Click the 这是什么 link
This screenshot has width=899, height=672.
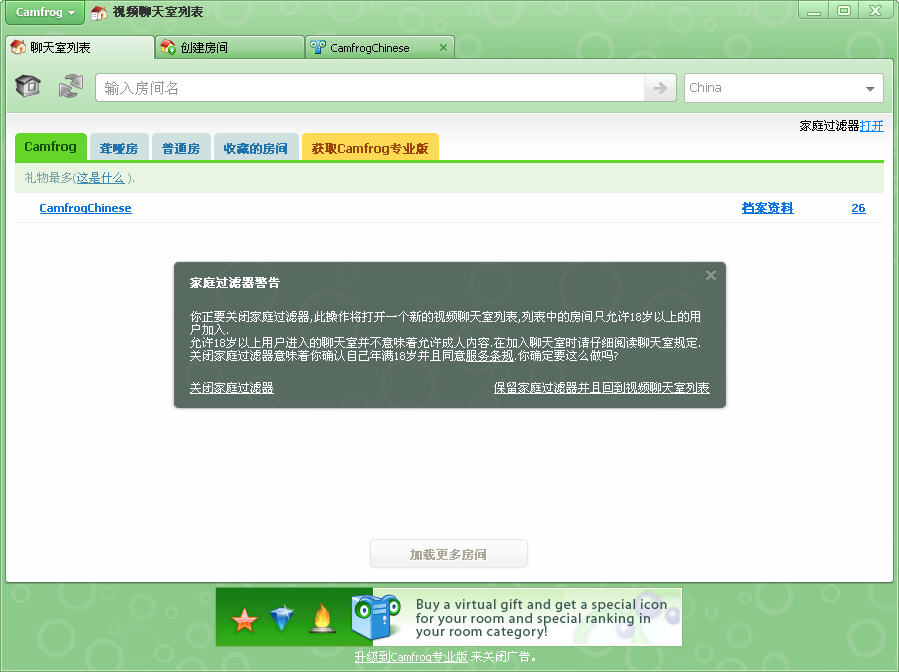coord(100,178)
